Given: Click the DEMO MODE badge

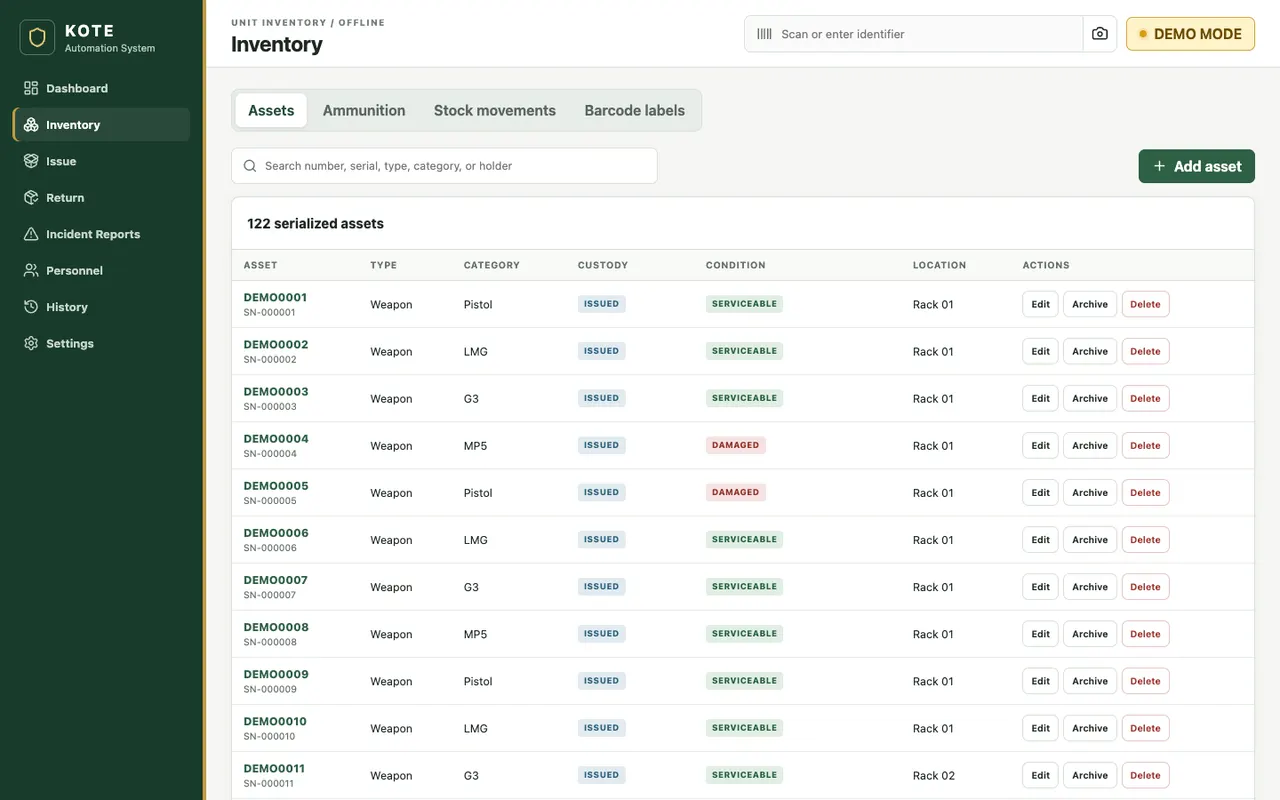Looking at the screenshot, I should (x=1190, y=34).
